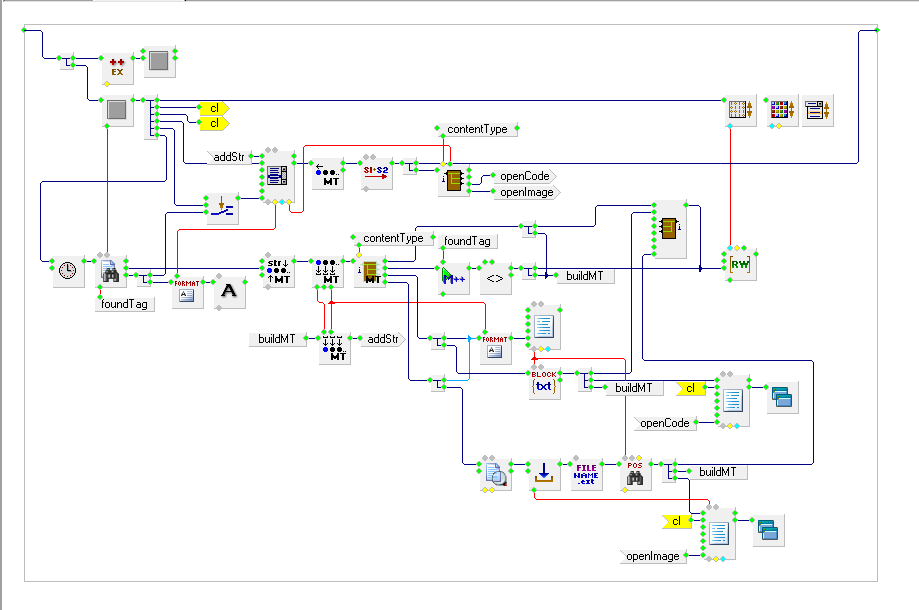This screenshot has height=610, width=919.
Task: Select the list element right of addStr
Action: pos(277,177)
